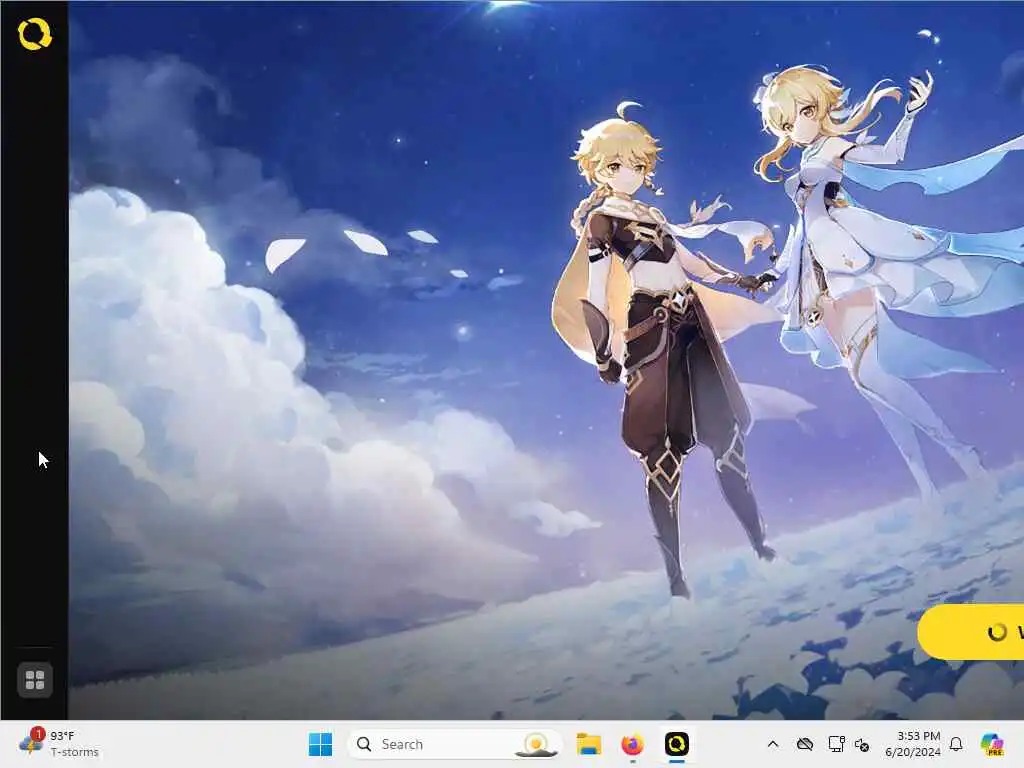Expand the hidden system tray icons chevron
The height and width of the screenshot is (768, 1024).
[773, 744]
